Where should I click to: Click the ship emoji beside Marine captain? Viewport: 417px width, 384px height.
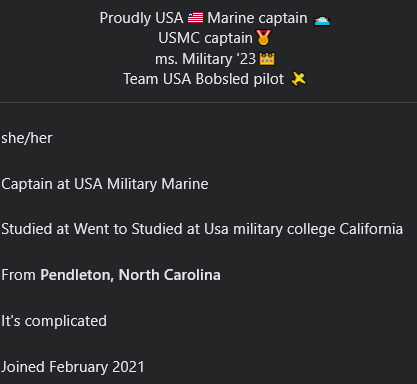pos(322,20)
